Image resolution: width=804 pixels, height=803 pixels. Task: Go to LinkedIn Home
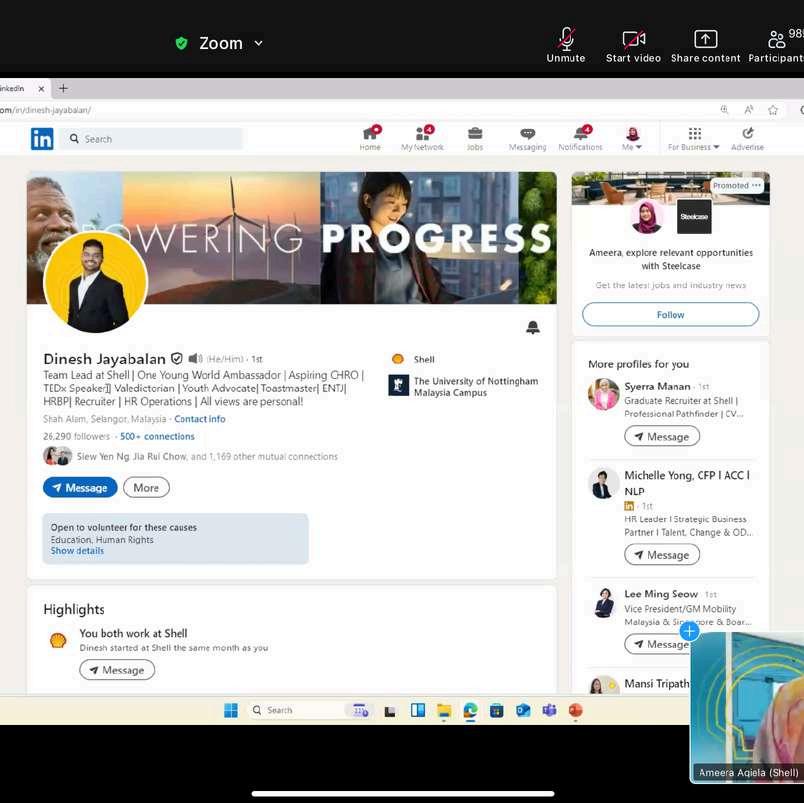(x=370, y=138)
